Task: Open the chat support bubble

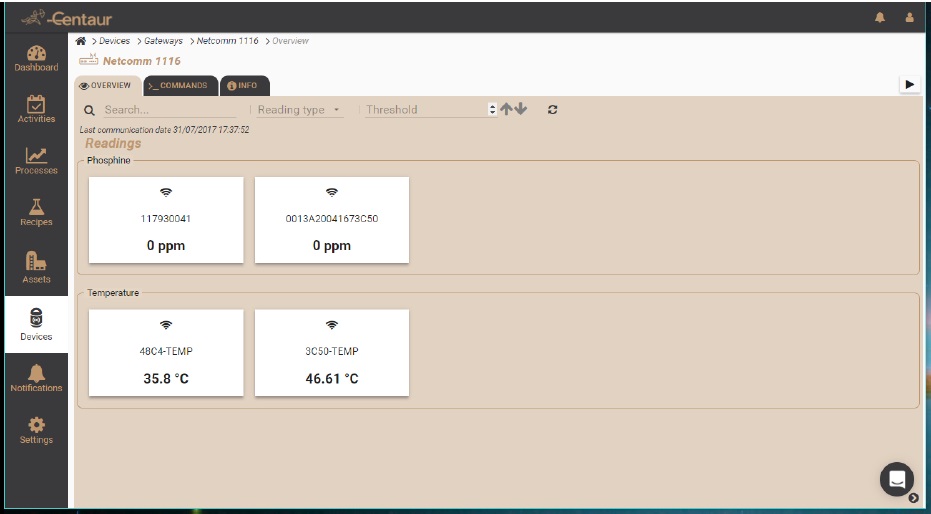Action: pos(896,478)
